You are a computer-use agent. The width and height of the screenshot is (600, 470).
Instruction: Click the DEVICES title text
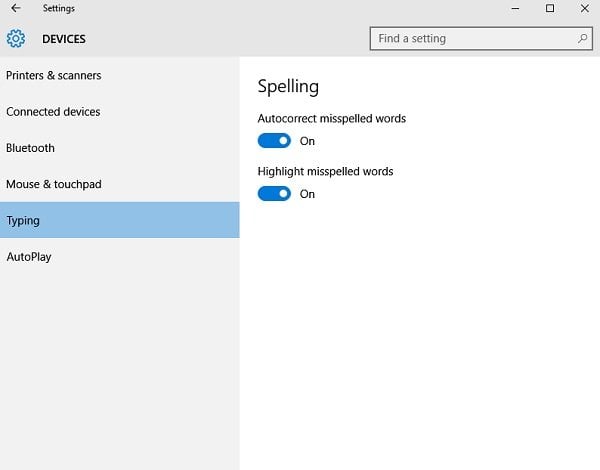coord(64,39)
